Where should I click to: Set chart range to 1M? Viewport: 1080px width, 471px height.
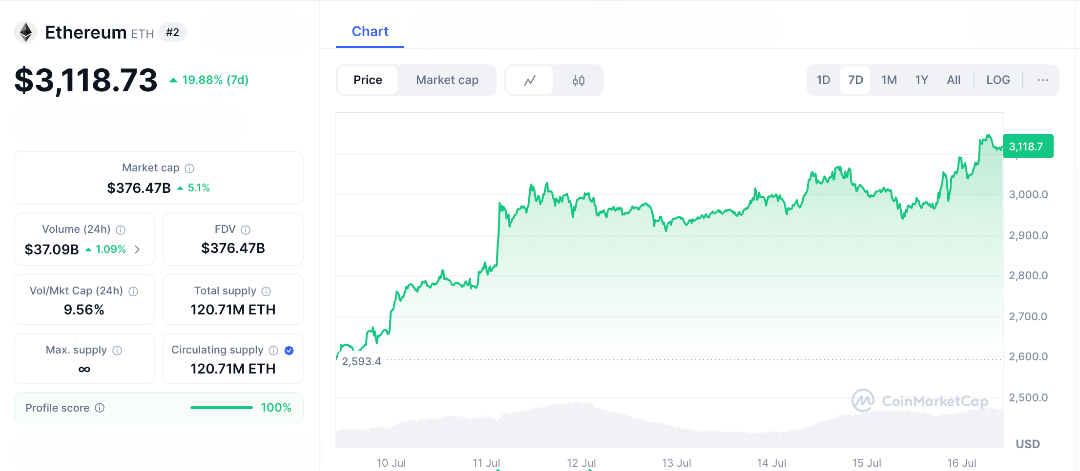(x=889, y=81)
